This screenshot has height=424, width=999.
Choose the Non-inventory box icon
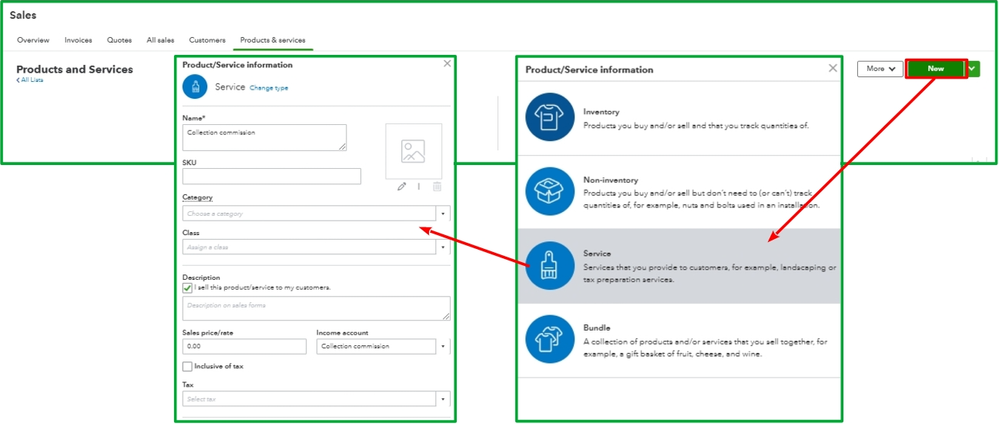550,191
